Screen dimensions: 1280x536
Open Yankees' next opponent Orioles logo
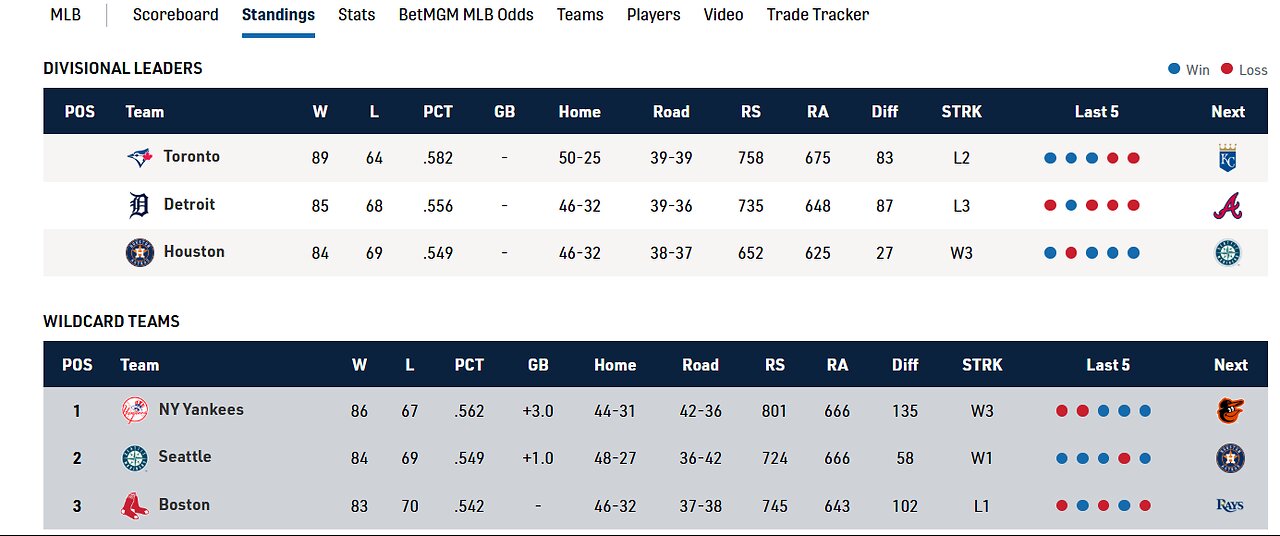click(x=1230, y=410)
